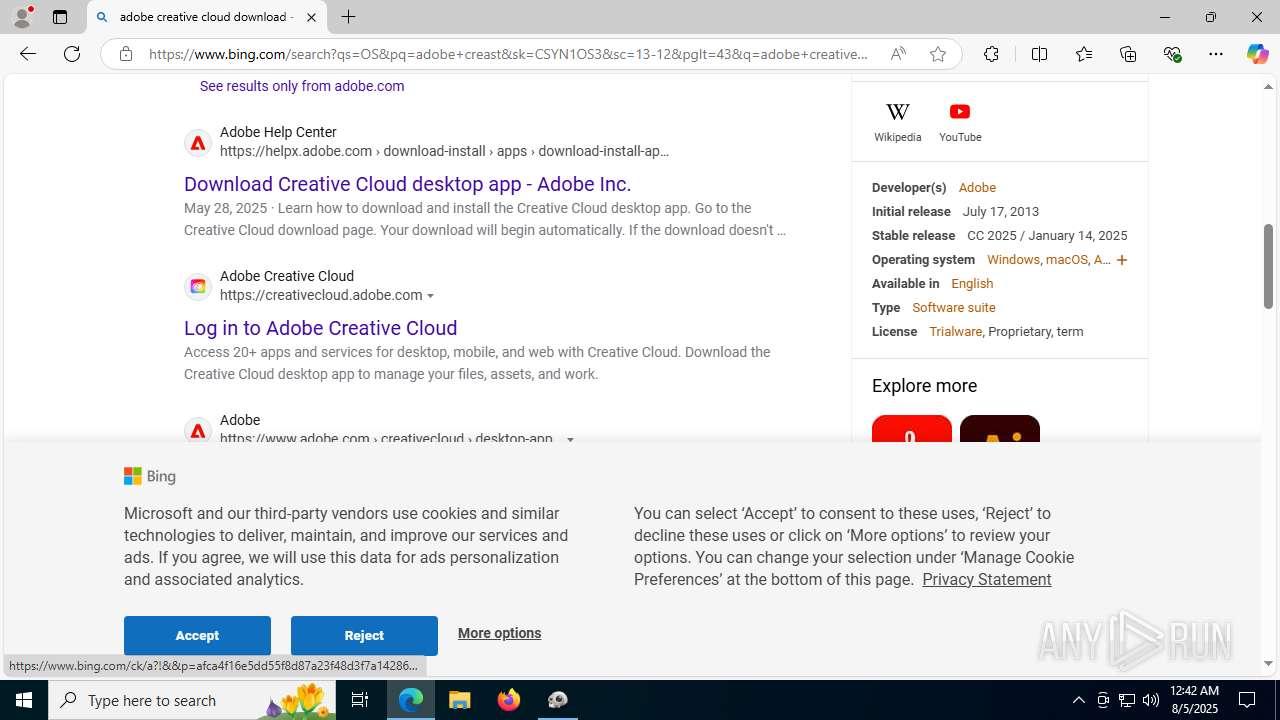Viewport: 1280px width, 720px height.
Task: Click the taskbar search box
Action: (192, 700)
